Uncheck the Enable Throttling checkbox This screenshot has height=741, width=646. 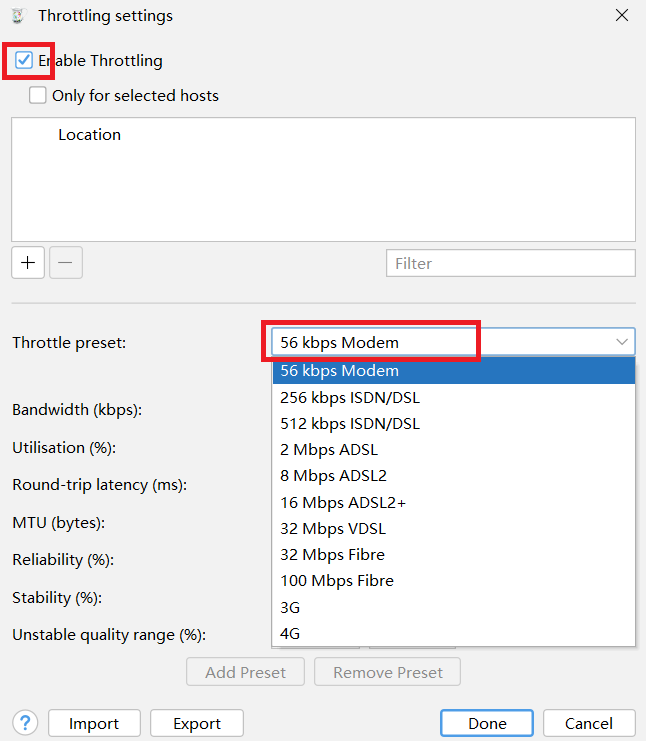pyautogui.click(x=24, y=60)
